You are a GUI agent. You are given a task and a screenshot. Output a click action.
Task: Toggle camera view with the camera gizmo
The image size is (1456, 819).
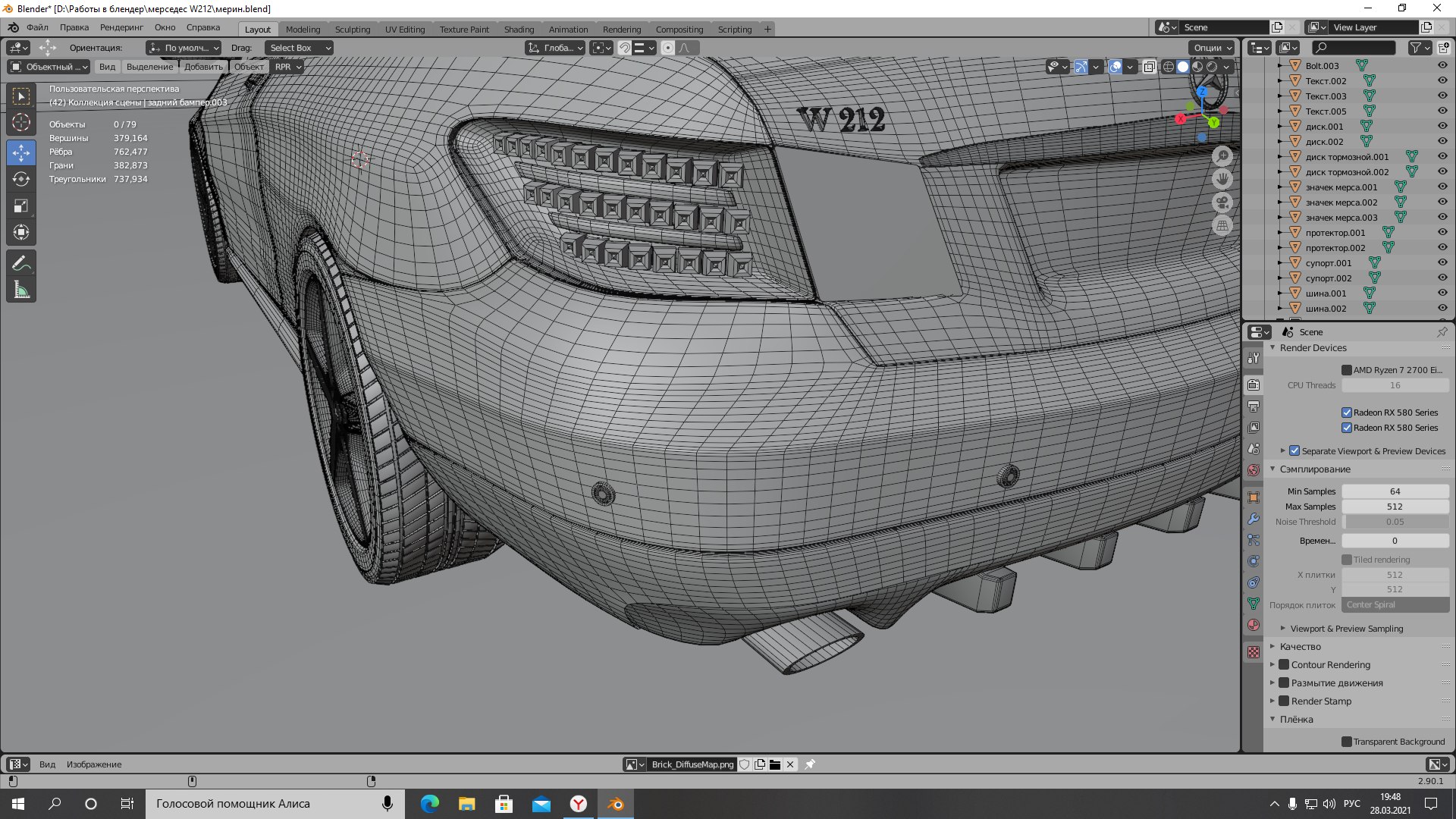1222,202
